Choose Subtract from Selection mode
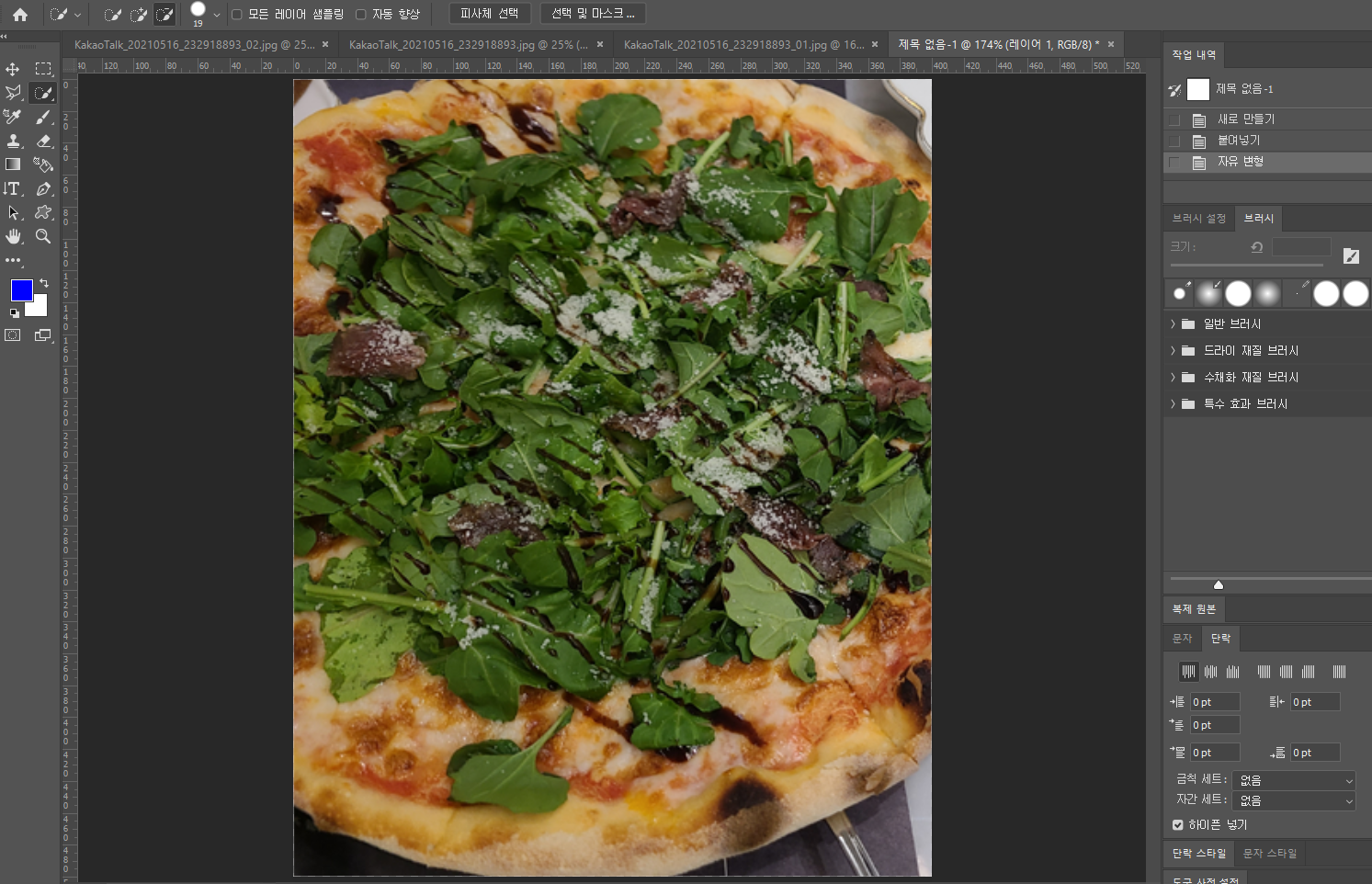The image size is (1372, 884). pos(164,14)
